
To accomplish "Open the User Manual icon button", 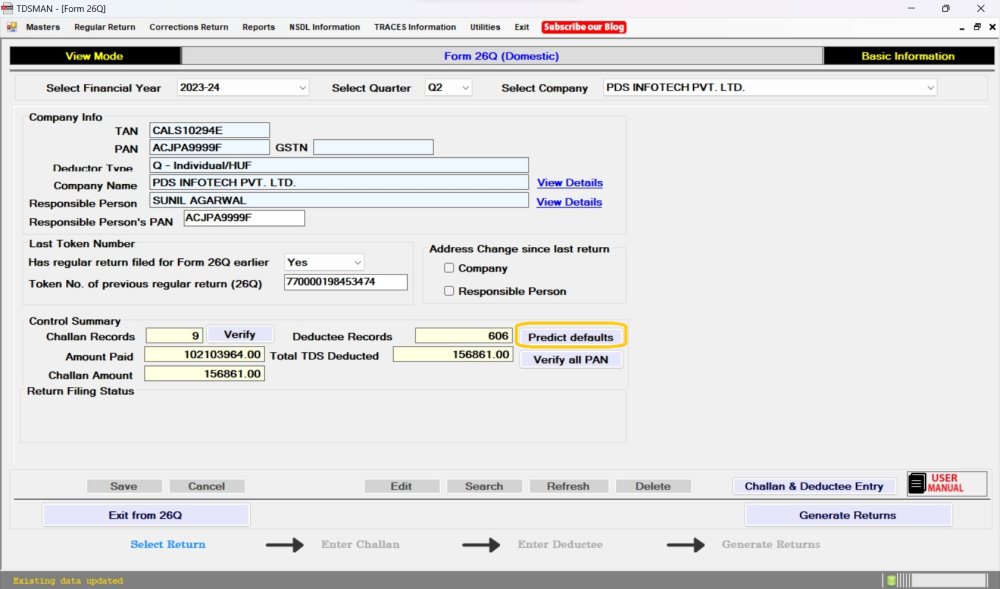I will click(x=947, y=483).
